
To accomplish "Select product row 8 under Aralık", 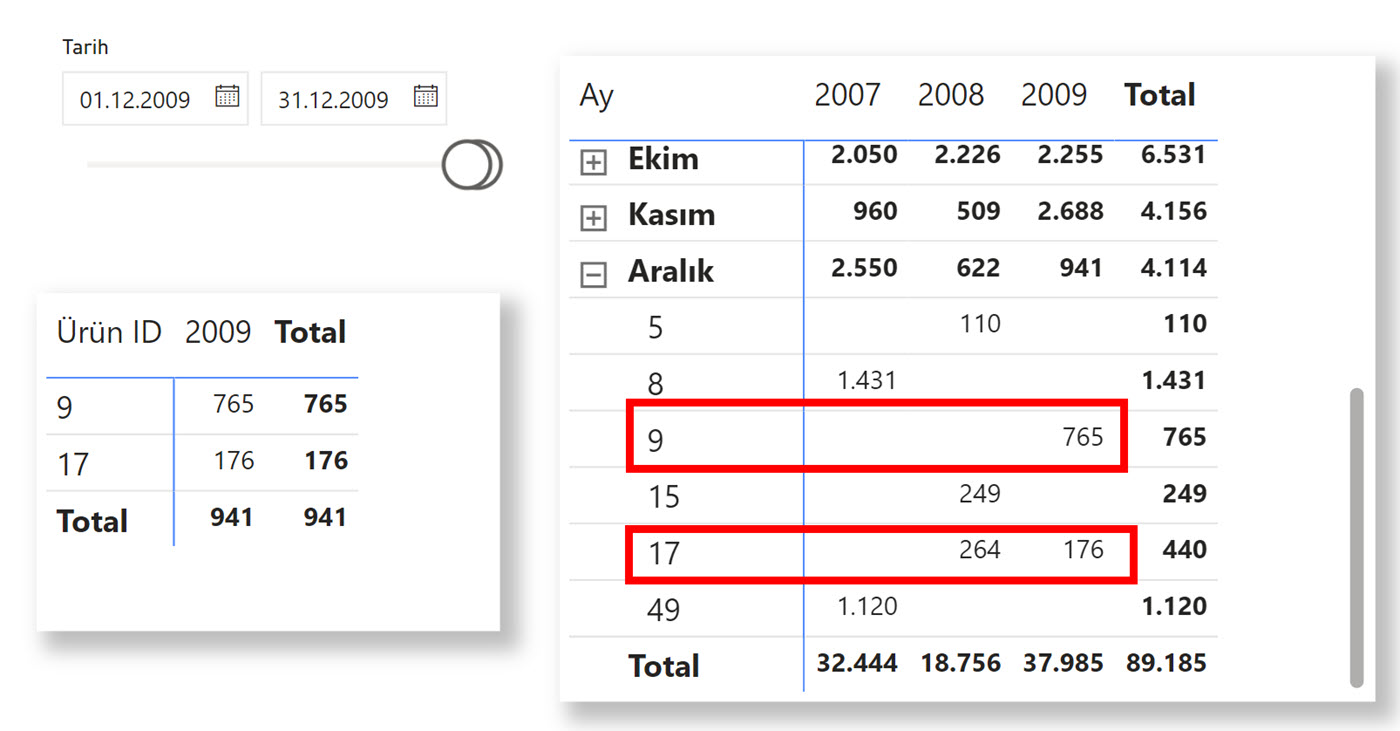I will pyautogui.click(x=655, y=384).
